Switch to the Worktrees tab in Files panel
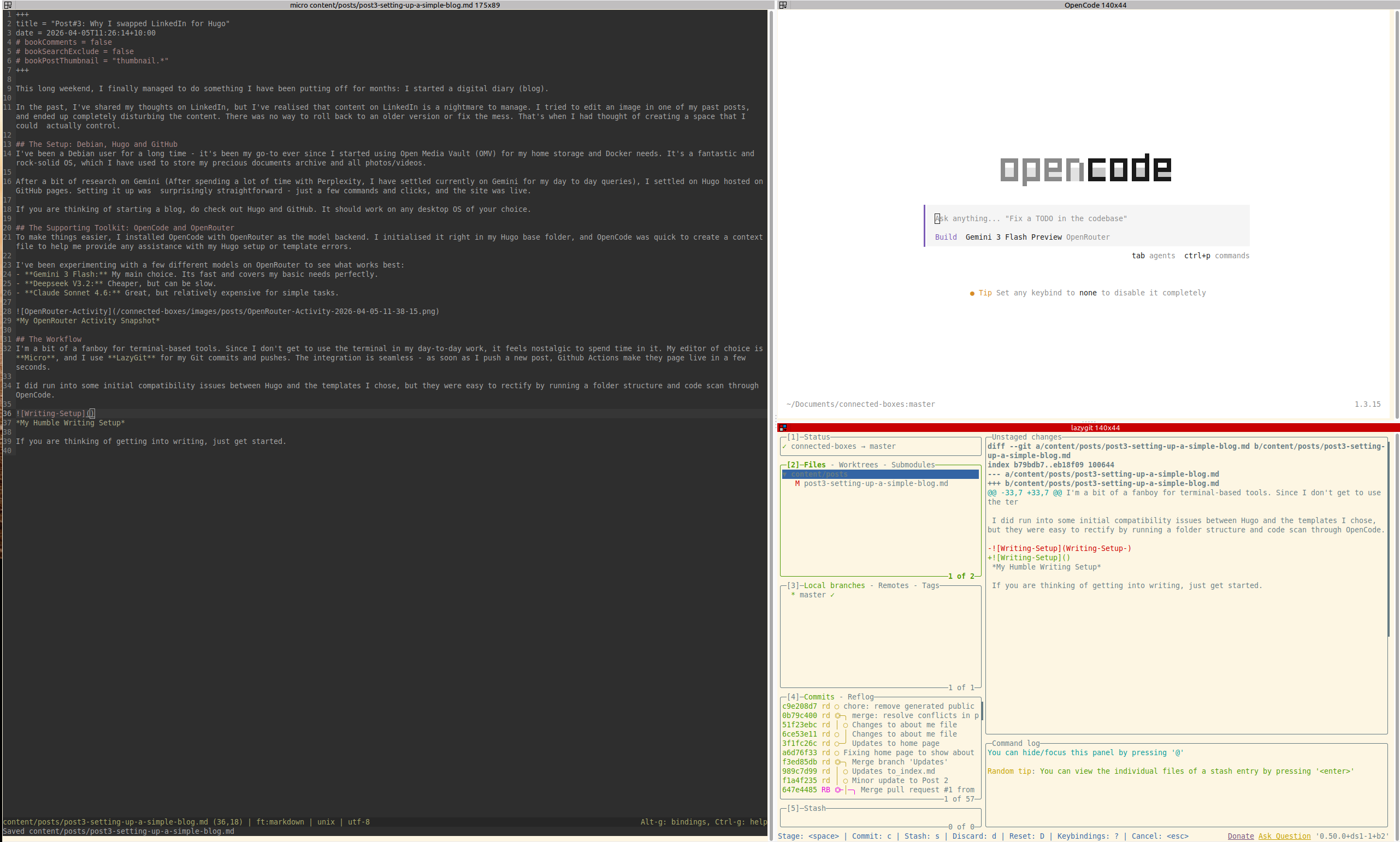The image size is (1400, 842). point(858,464)
